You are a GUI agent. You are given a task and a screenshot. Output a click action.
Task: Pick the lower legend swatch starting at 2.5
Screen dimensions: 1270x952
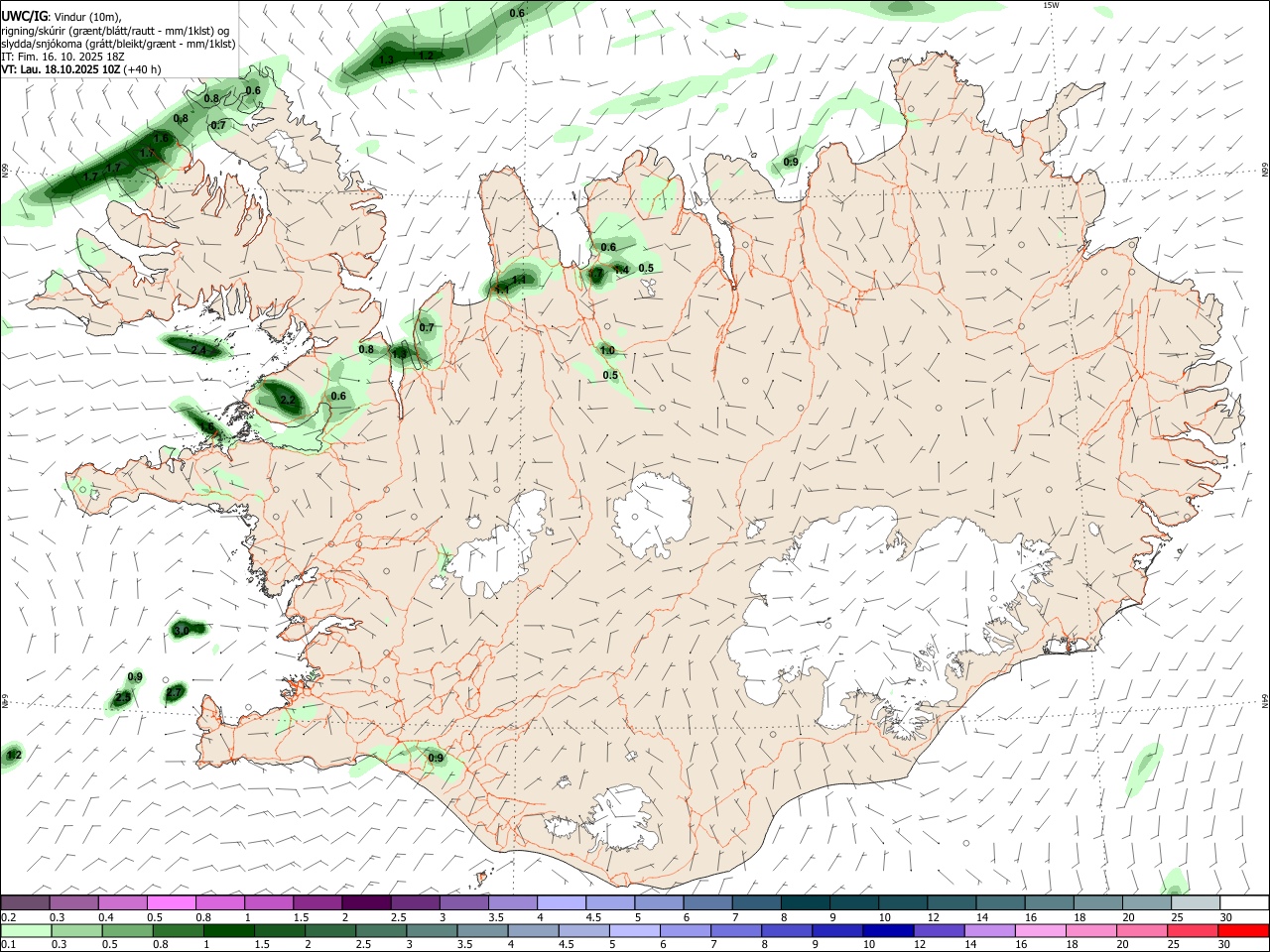[381, 931]
